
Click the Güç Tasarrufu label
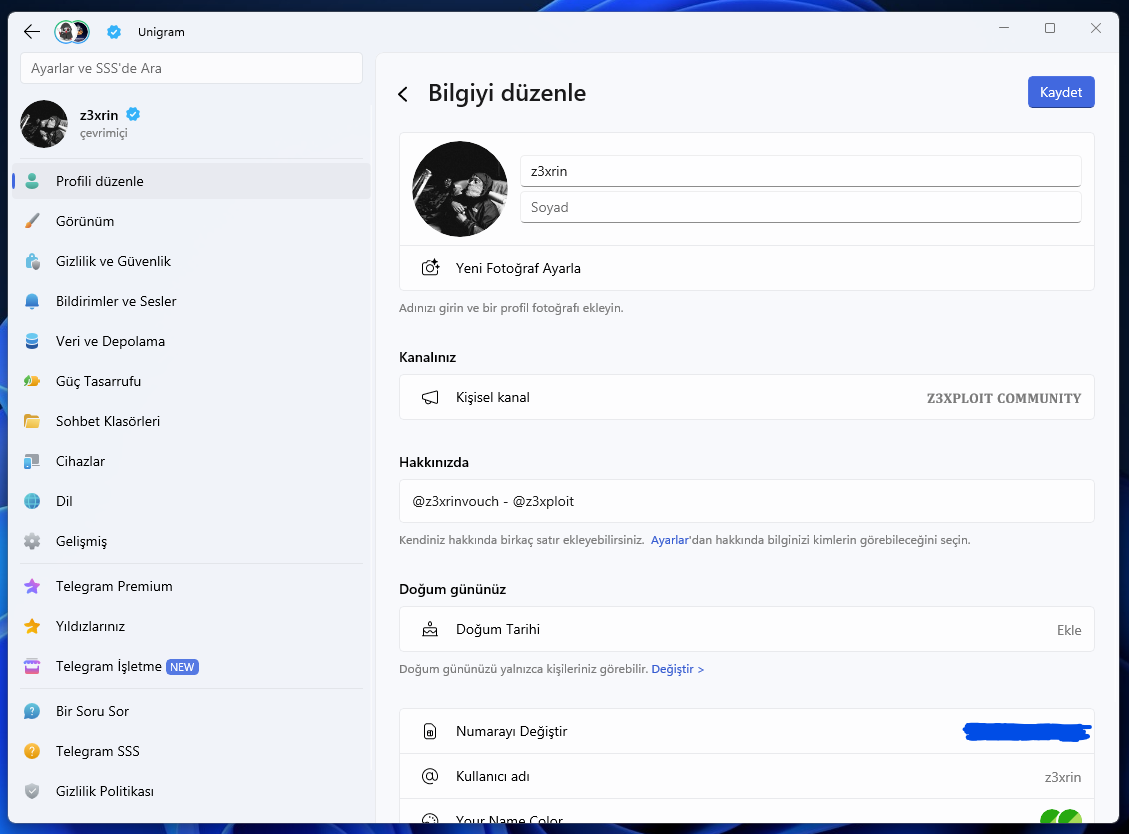coord(99,381)
